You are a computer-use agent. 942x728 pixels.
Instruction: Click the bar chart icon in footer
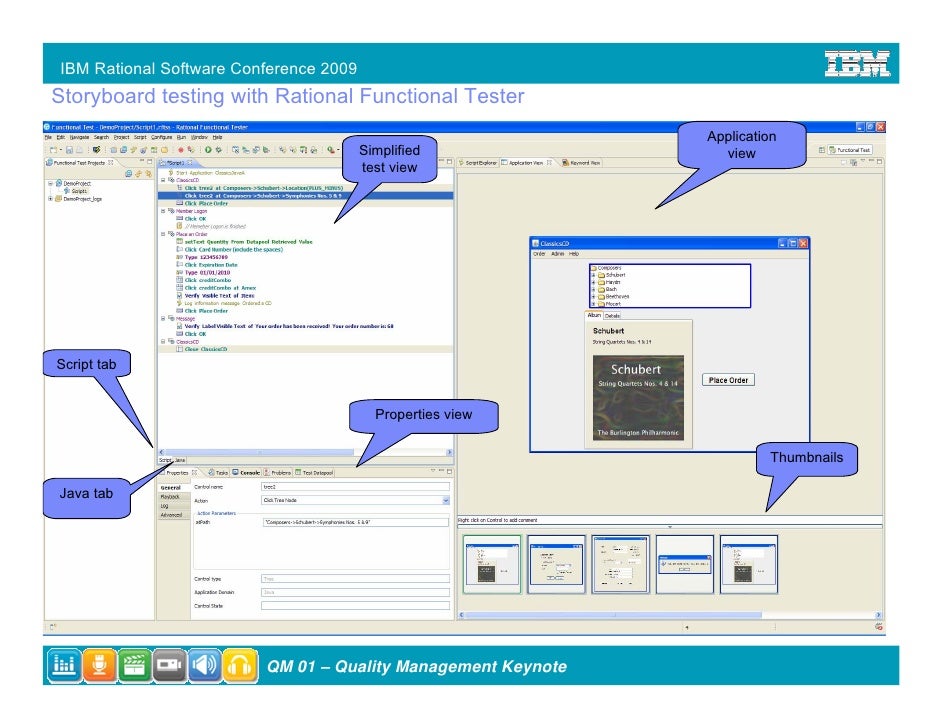(64, 666)
